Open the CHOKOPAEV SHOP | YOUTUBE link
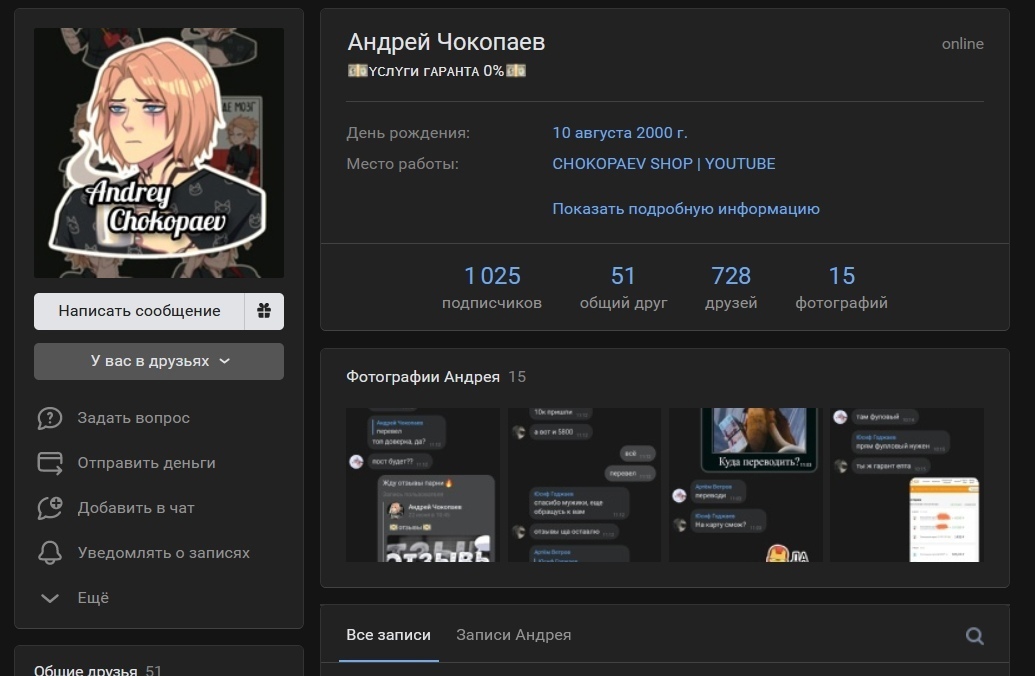Screen dimensions: 1035x676 663,164
